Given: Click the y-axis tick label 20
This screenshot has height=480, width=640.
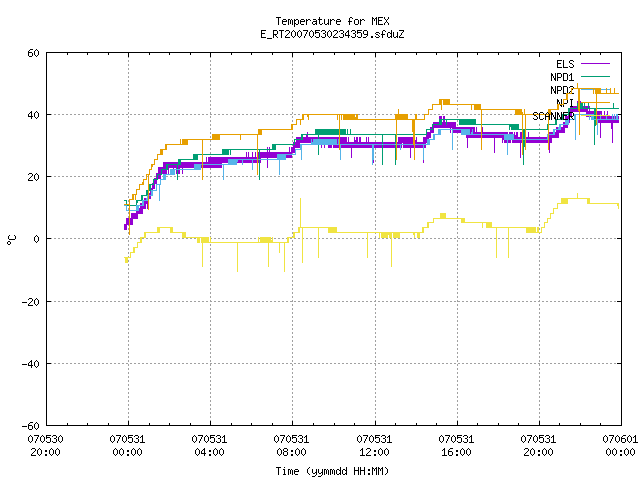Looking at the screenshot, I should [33, 177].
